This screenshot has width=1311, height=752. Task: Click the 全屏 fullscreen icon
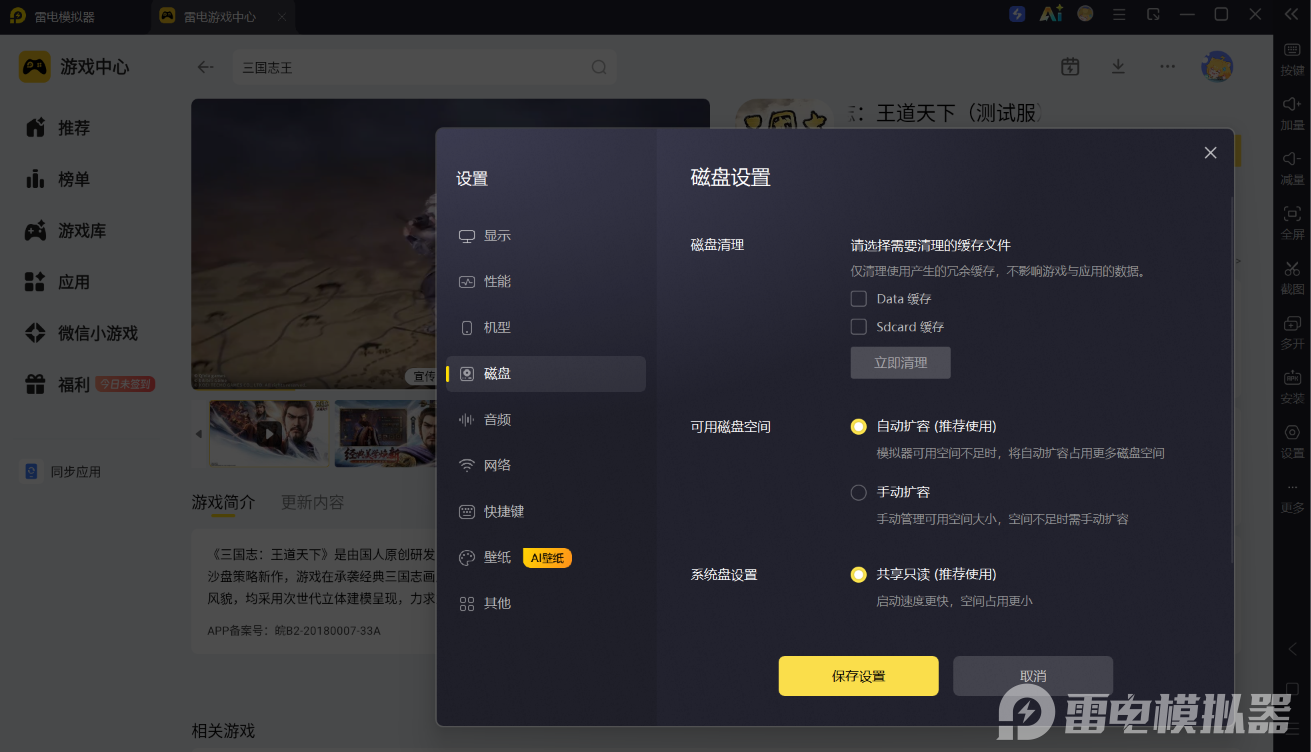pos(1292,223)
